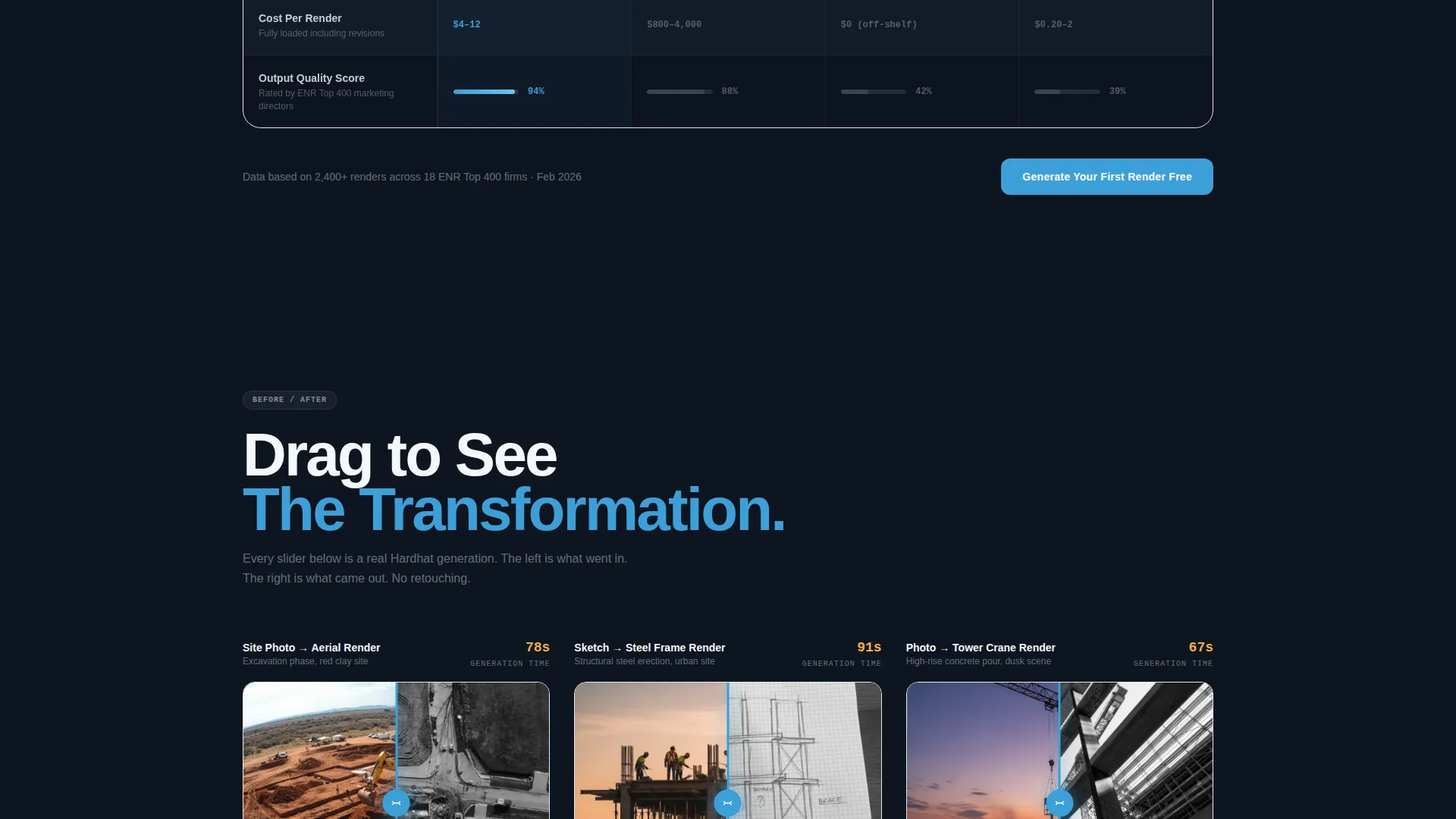The width and height of the screenshot is (1456, 819).
Task: Click the 39% quality progress bar
Action: coord(1067,92)
